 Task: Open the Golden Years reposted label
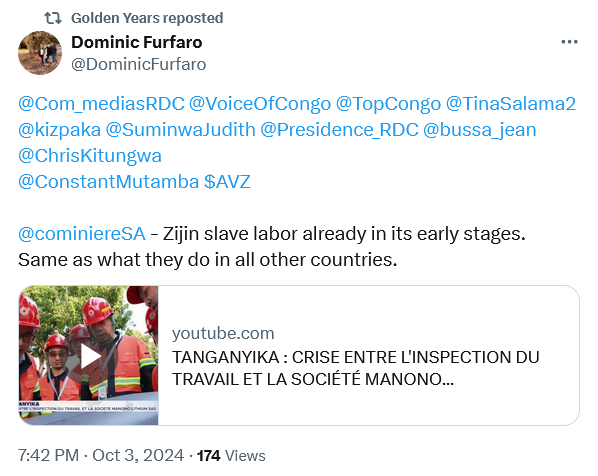[x=147, y=18]
